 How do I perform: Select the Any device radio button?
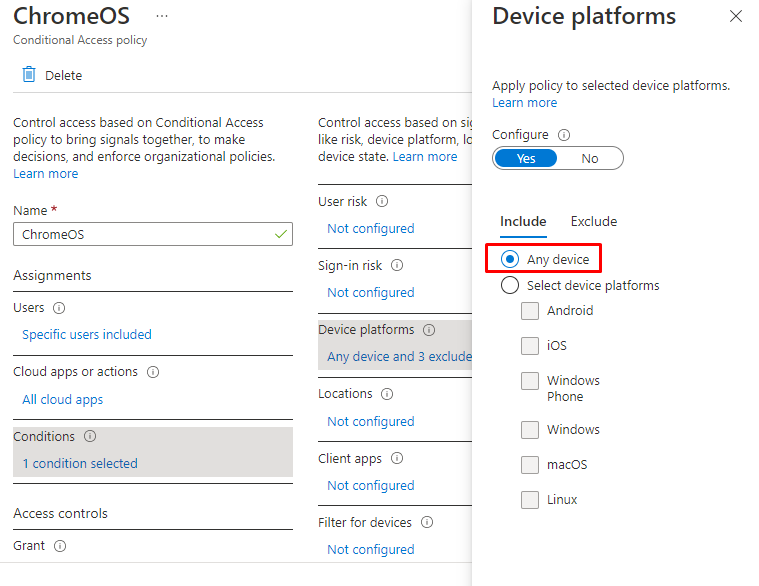pos(510,259)
